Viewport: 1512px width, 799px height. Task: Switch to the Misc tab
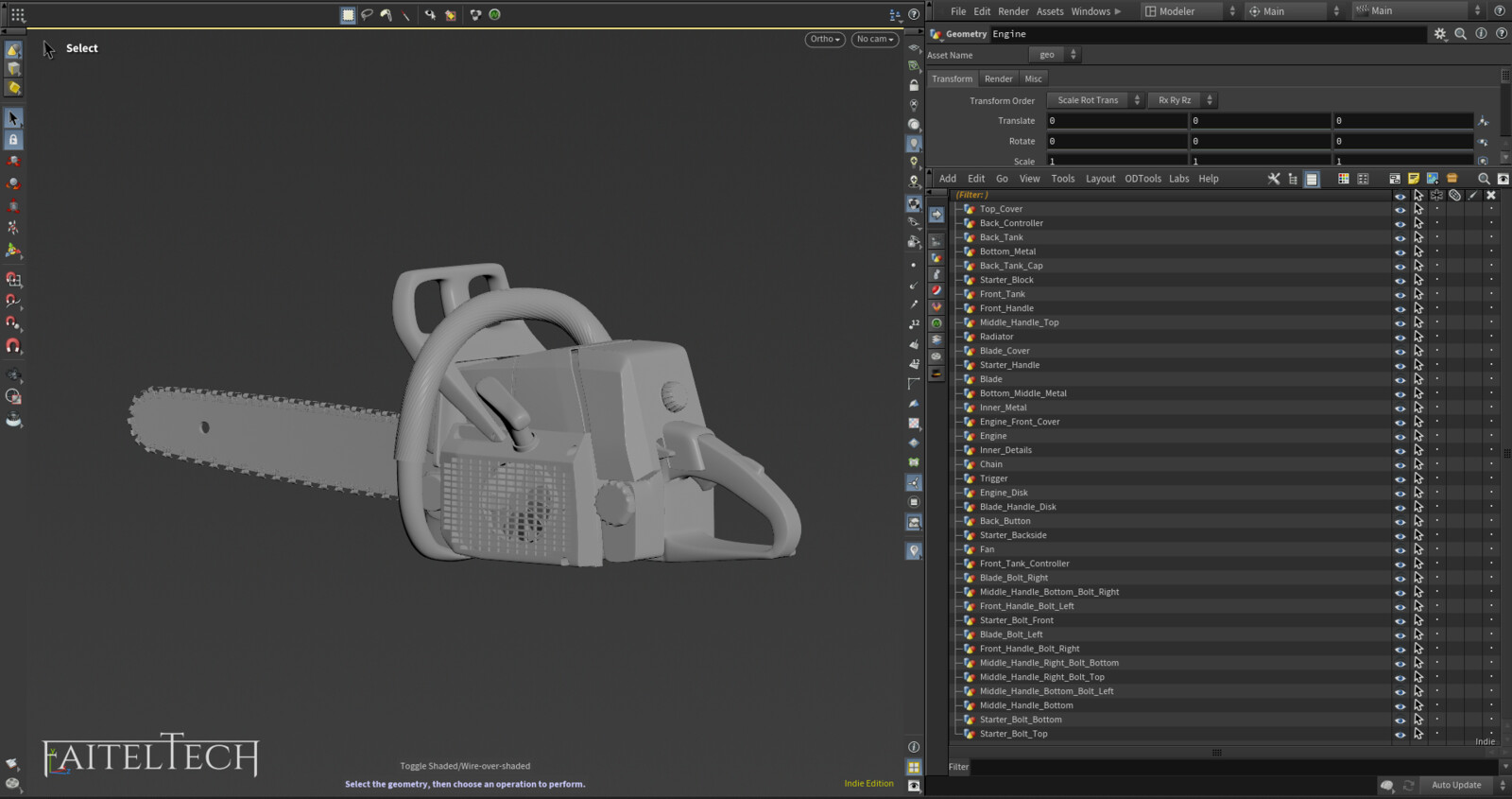point(1034,78)
